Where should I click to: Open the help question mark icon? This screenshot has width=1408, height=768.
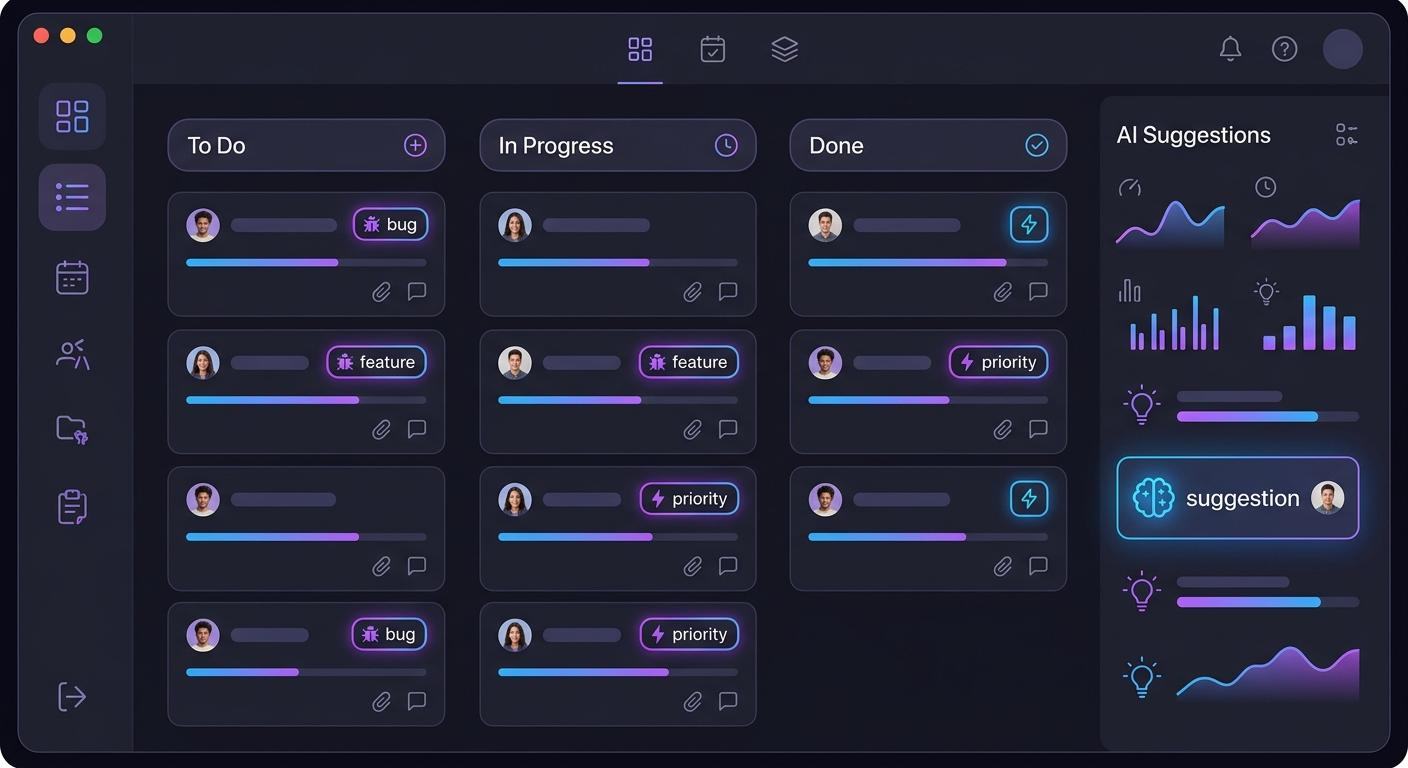pos(1284,49)
